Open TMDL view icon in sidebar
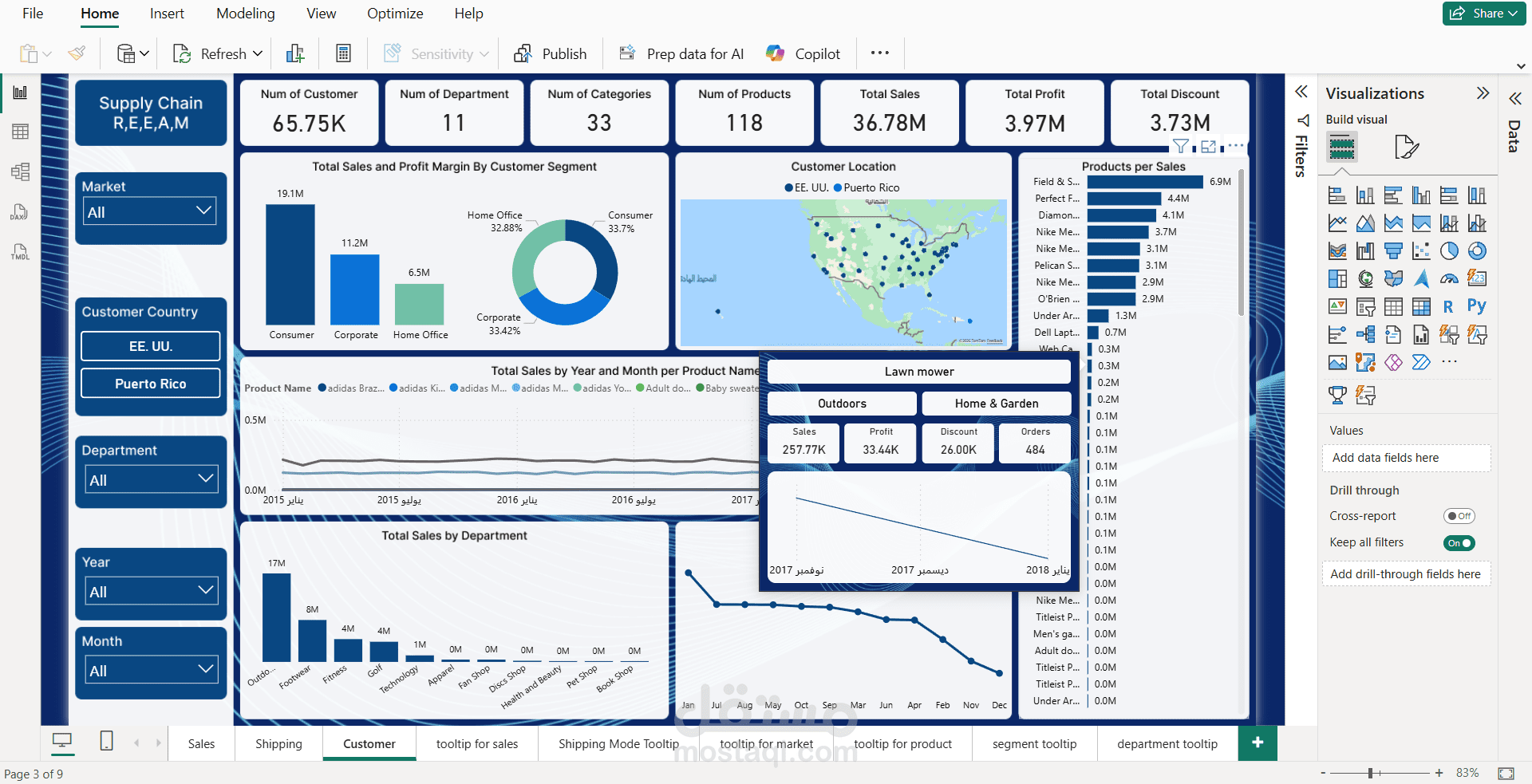 click(x=20, y=252)
